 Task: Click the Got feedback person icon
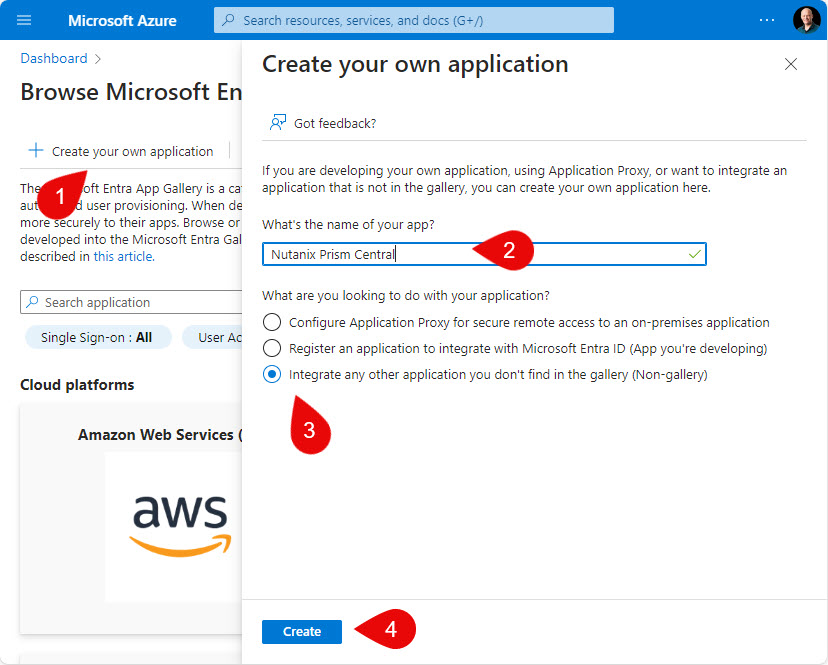(x=278, y=123)
